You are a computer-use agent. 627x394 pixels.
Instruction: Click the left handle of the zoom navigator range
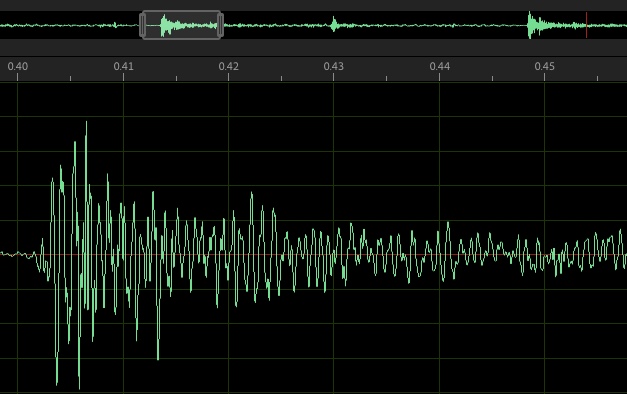point(143,25)
